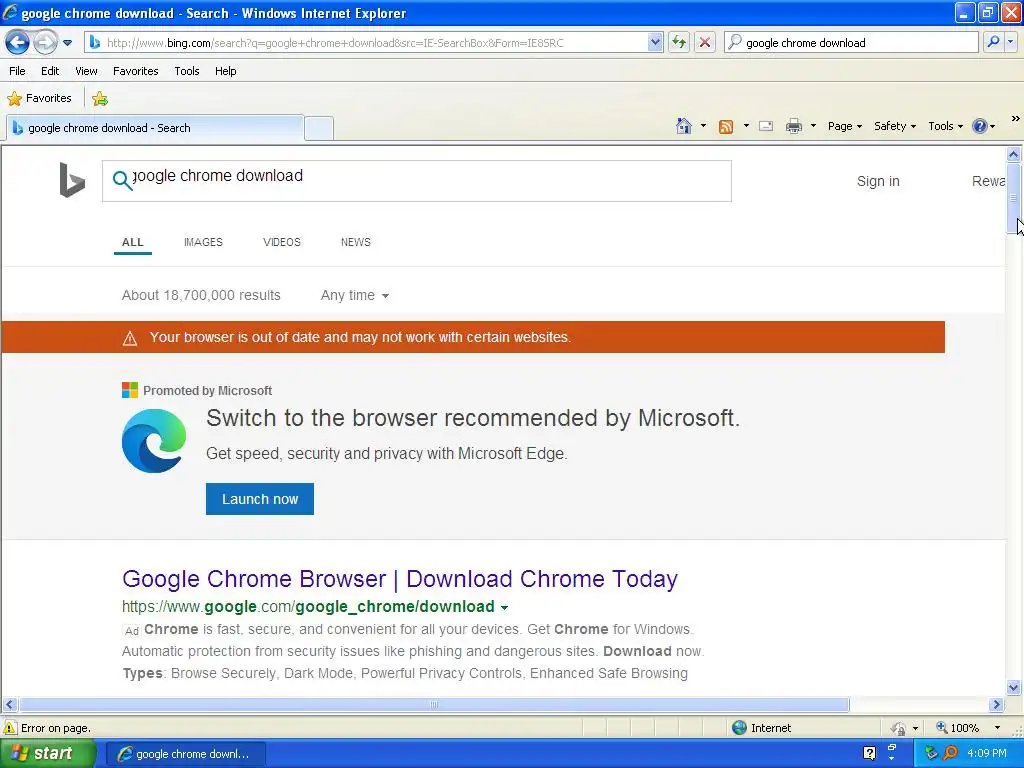Expand the zoom level dropdown arrow
Viewport: 1024px width, 768px height.
click(x=997, y=728)
